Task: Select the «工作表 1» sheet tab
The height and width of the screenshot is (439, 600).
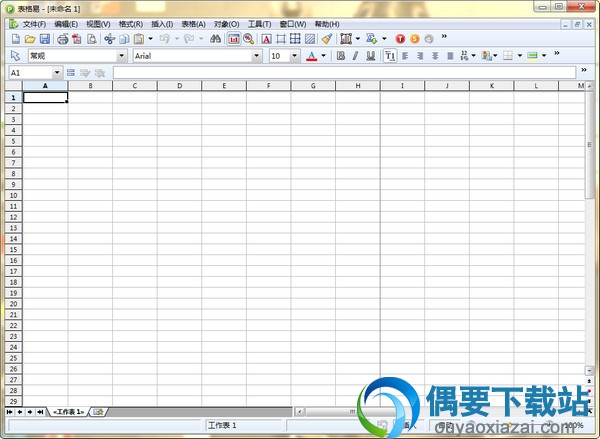Action: click(68, 412)
